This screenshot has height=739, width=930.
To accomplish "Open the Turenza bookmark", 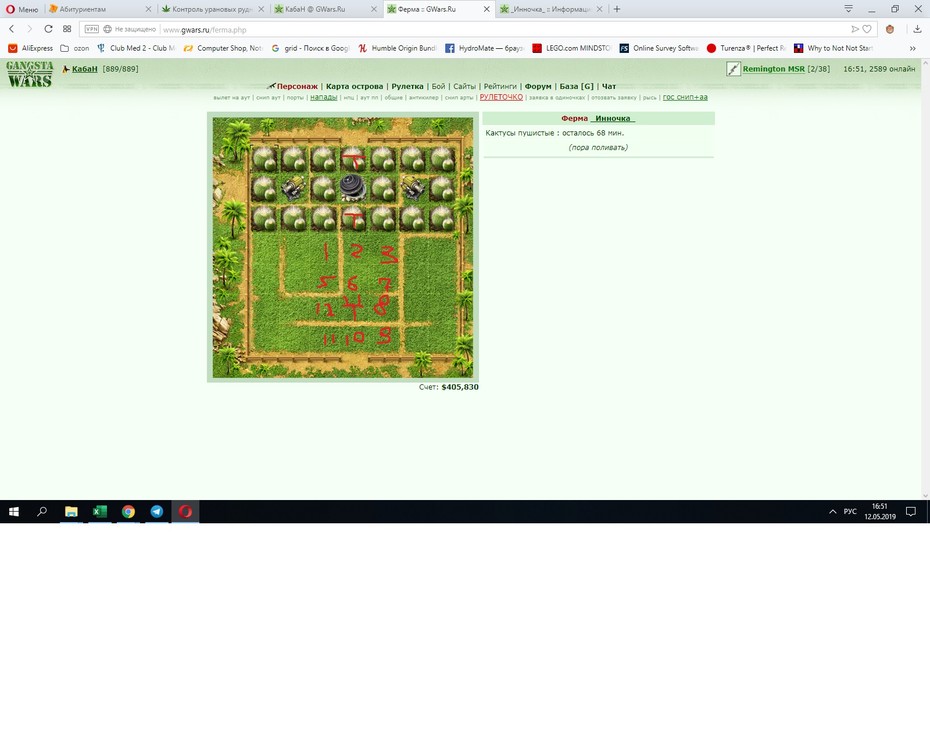I will 746,48.
